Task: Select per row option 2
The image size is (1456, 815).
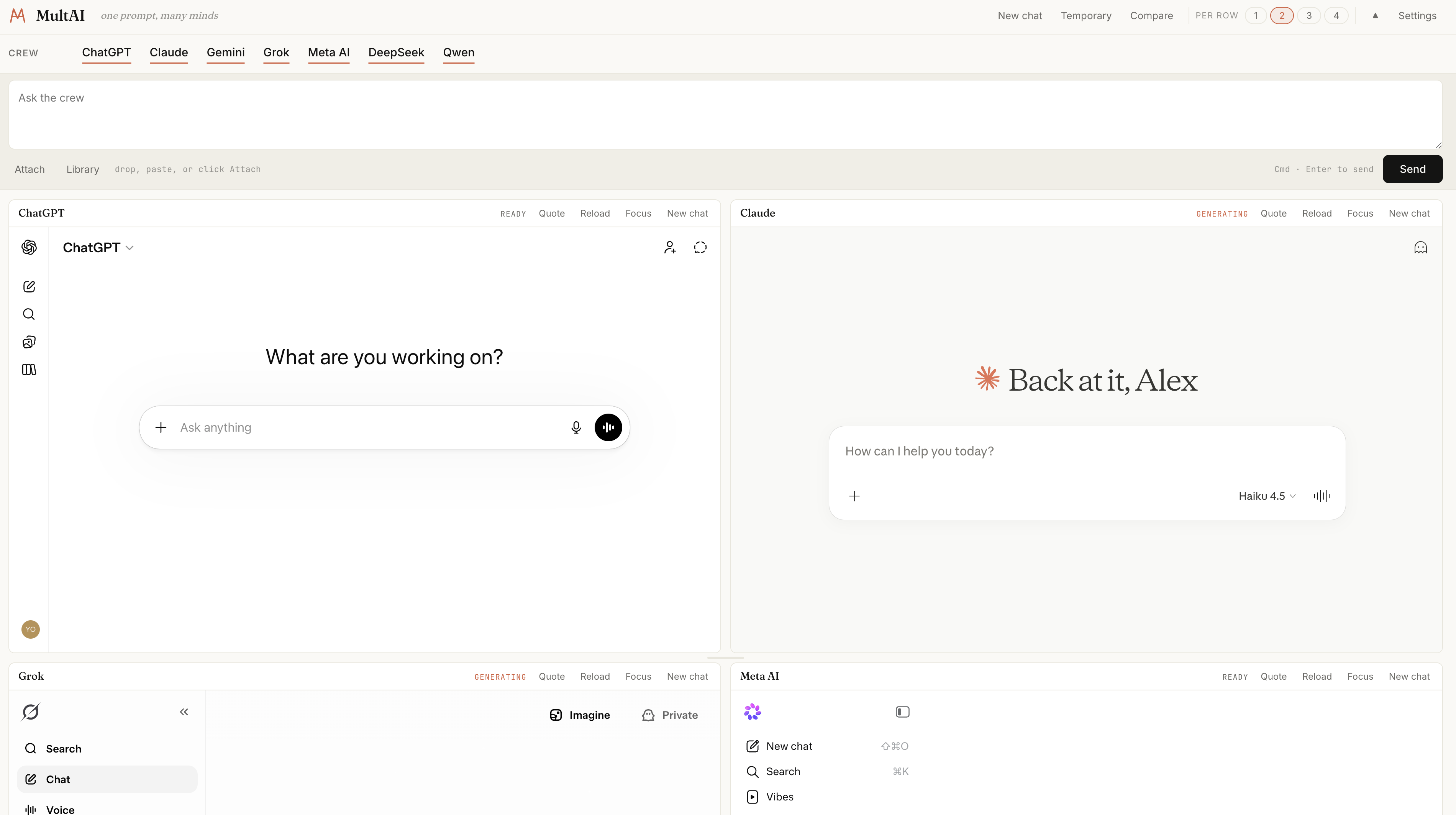Action: pos(1282,15)
